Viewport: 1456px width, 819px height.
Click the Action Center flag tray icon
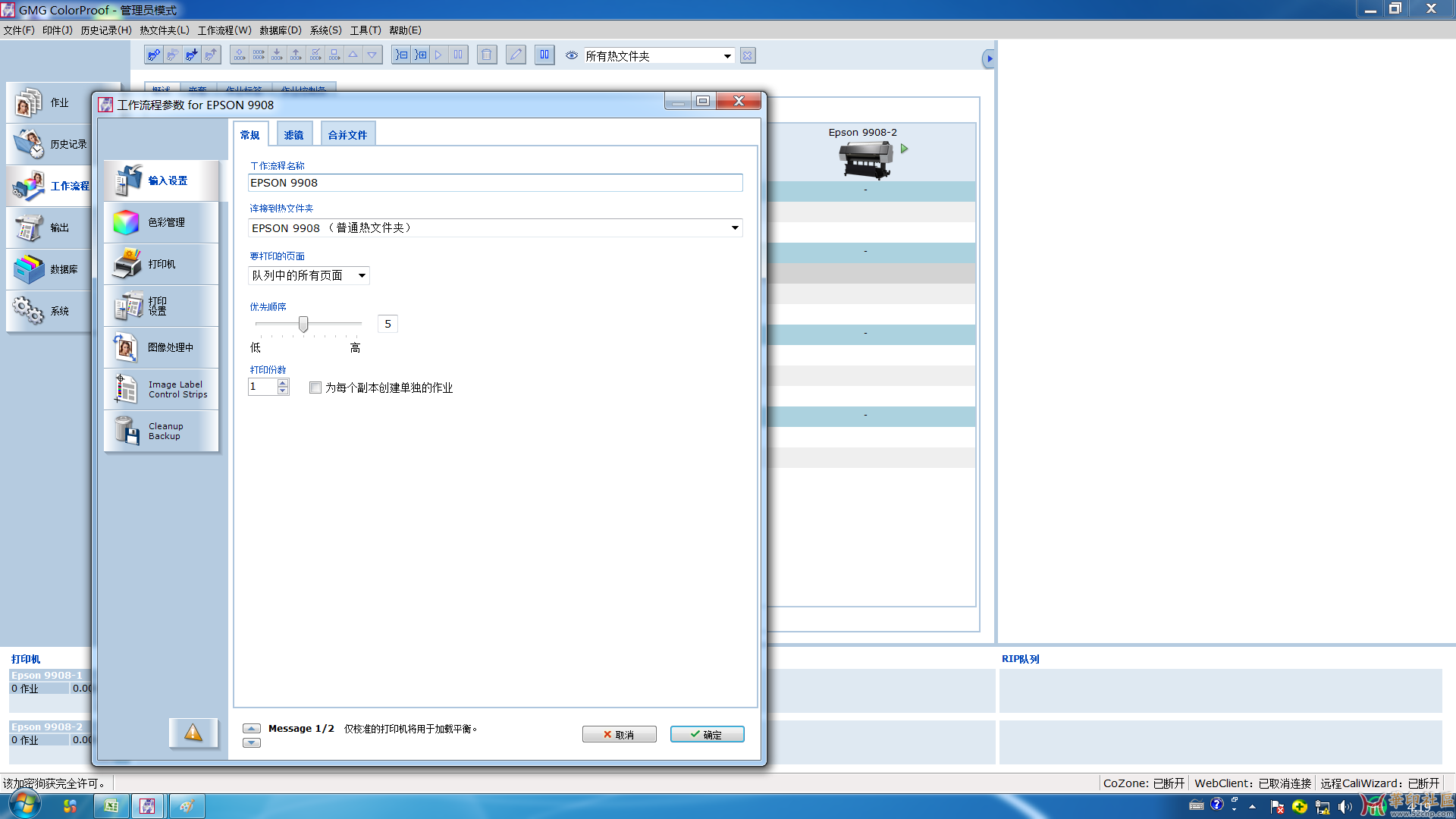pos(1277,807)
